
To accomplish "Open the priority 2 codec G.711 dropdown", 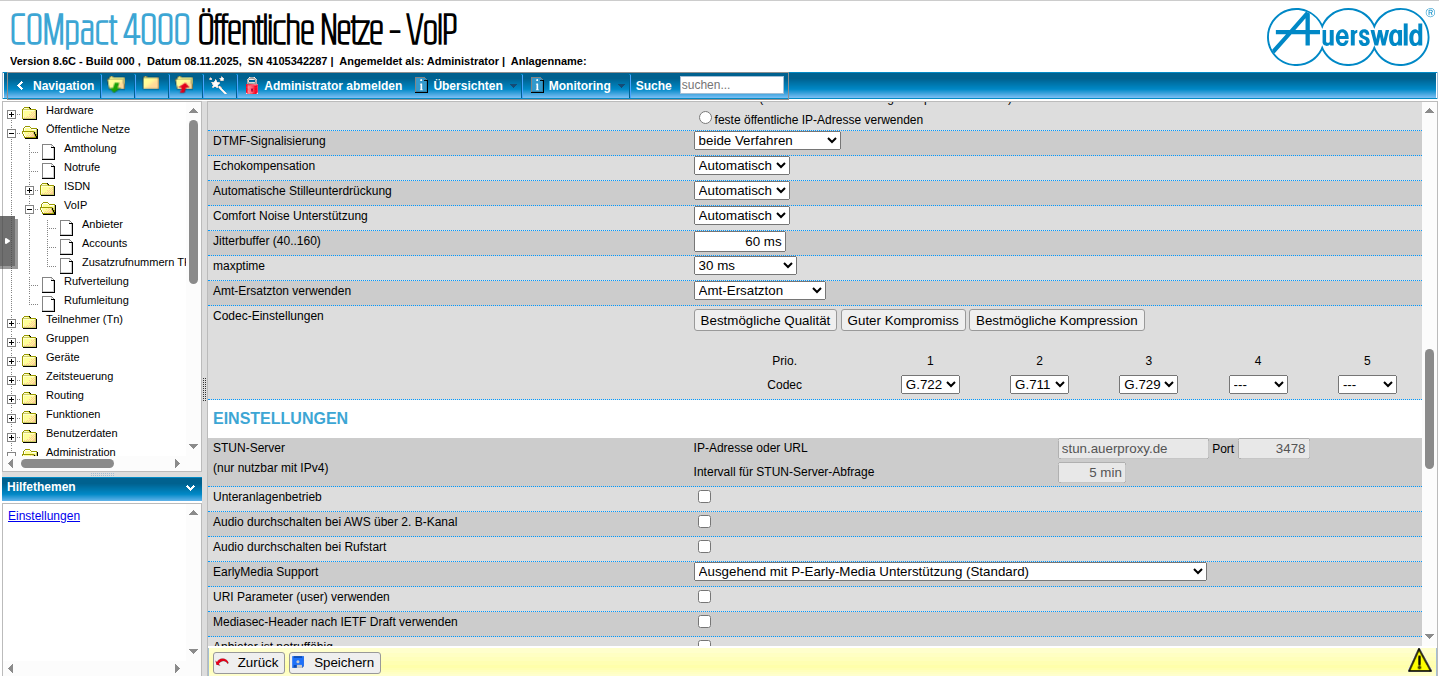I will [1039, 384].
